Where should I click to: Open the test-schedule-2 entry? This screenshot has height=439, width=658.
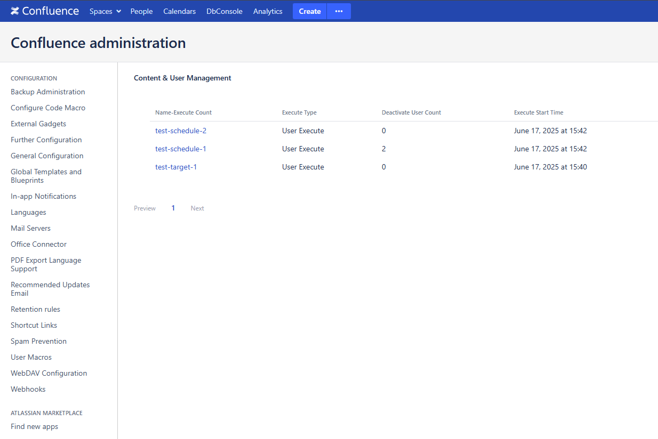tap(180, 131)
